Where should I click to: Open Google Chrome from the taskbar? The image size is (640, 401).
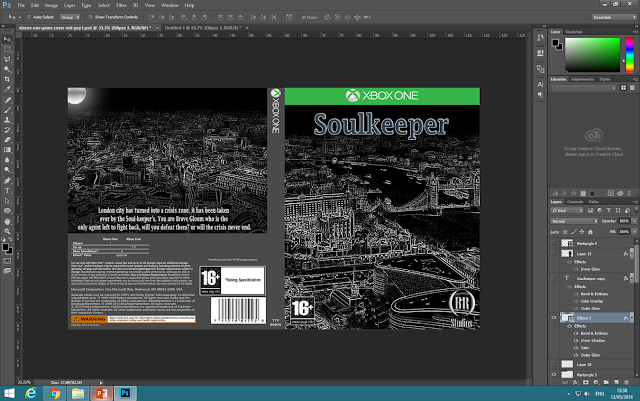point(54,393)
